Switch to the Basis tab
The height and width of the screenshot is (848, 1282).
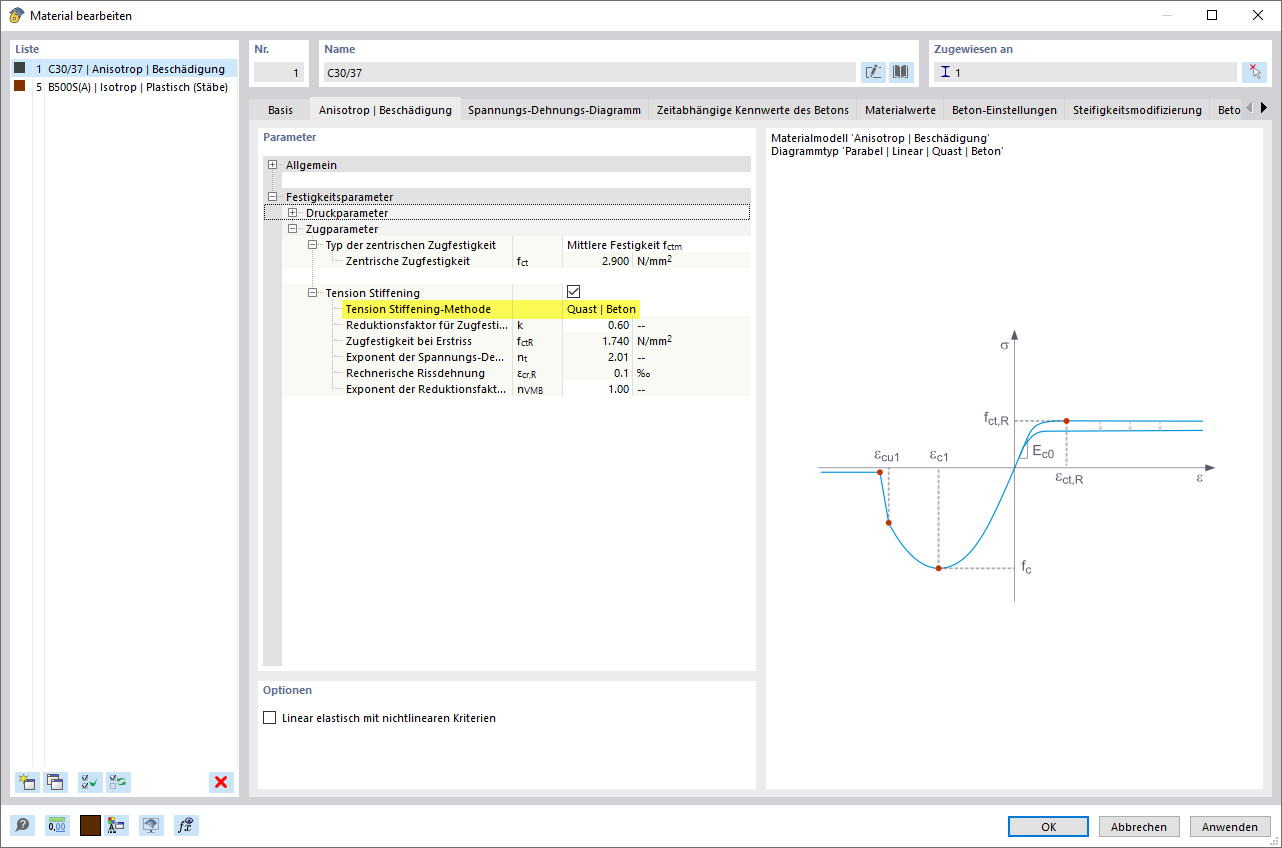[281, 110]
